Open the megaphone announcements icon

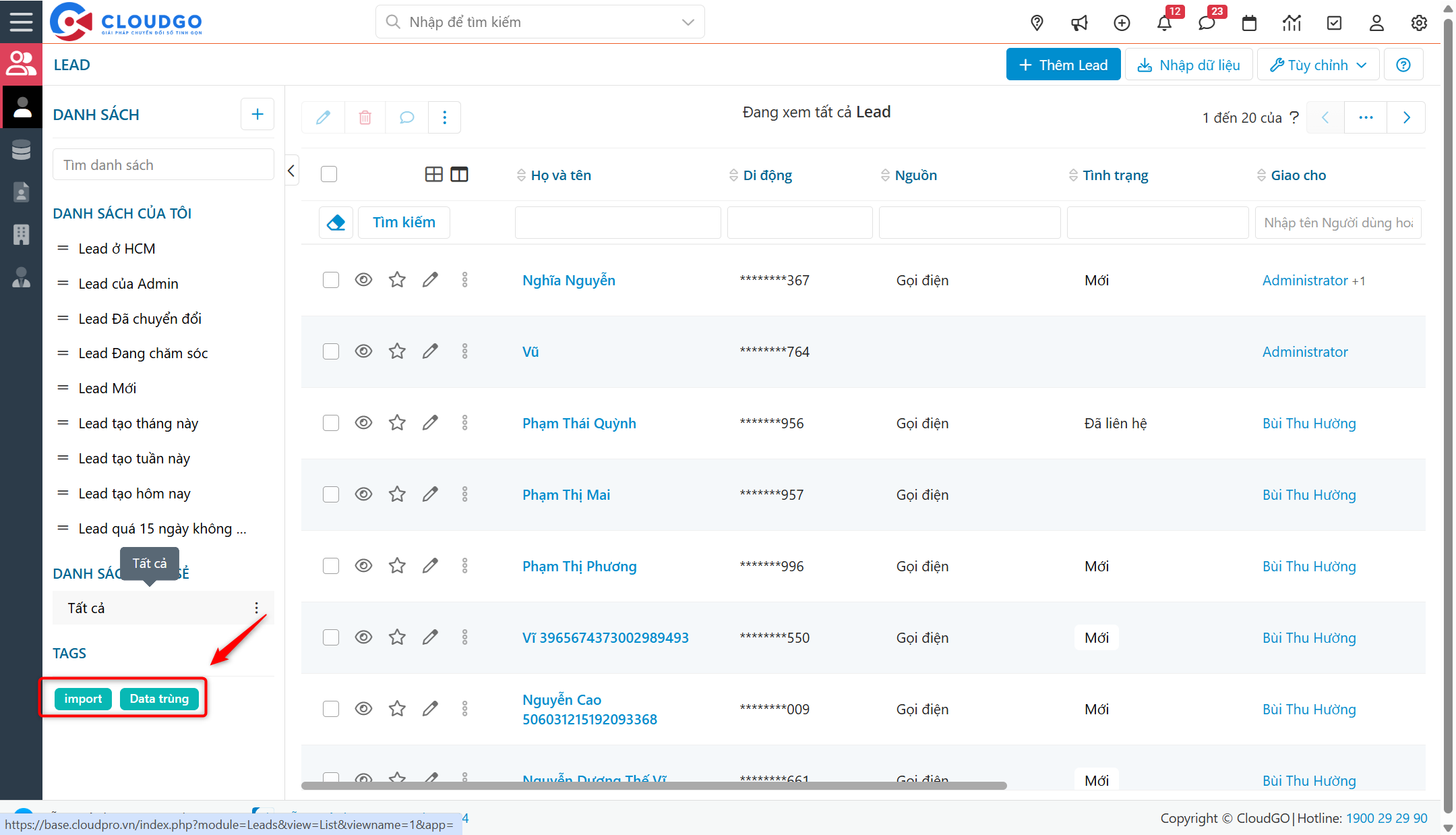(1079, 23)
